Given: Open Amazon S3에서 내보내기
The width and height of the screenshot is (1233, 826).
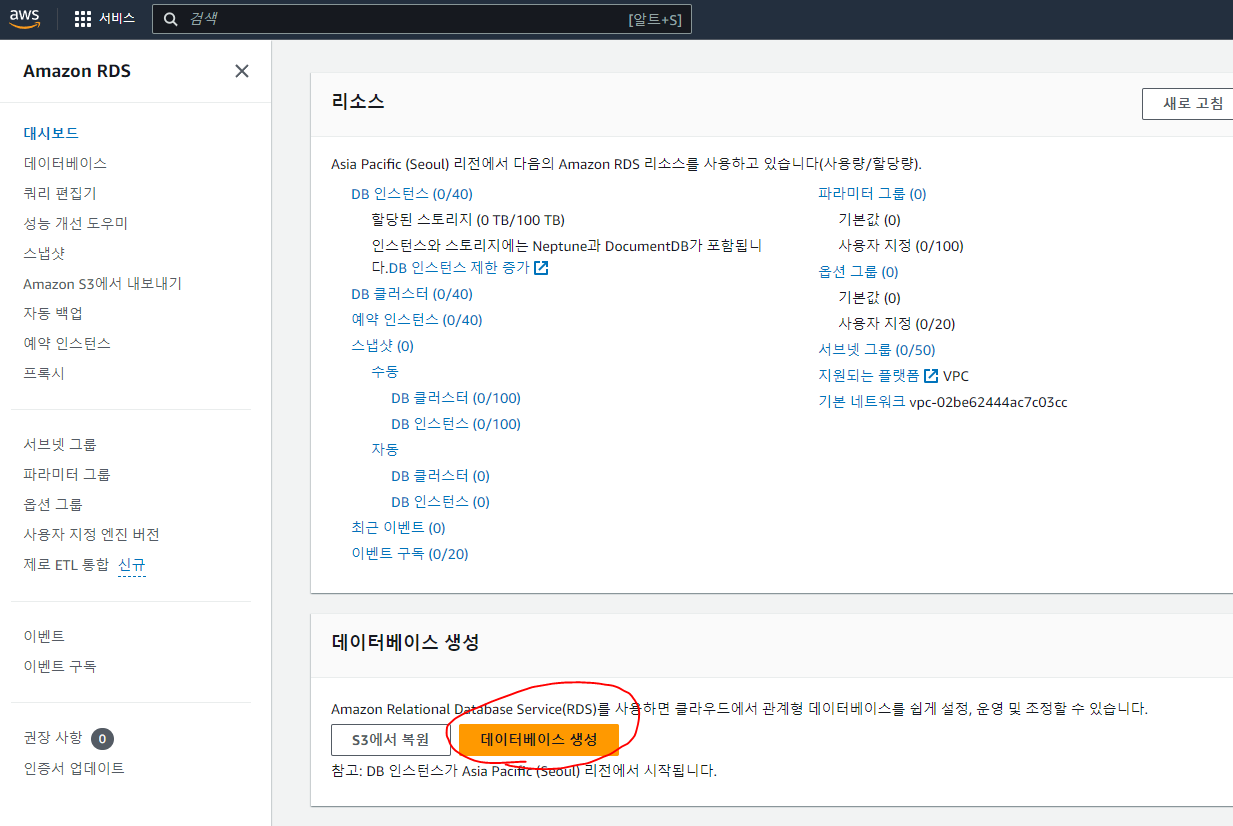Looking at the screenshot, I should point(103,283).
